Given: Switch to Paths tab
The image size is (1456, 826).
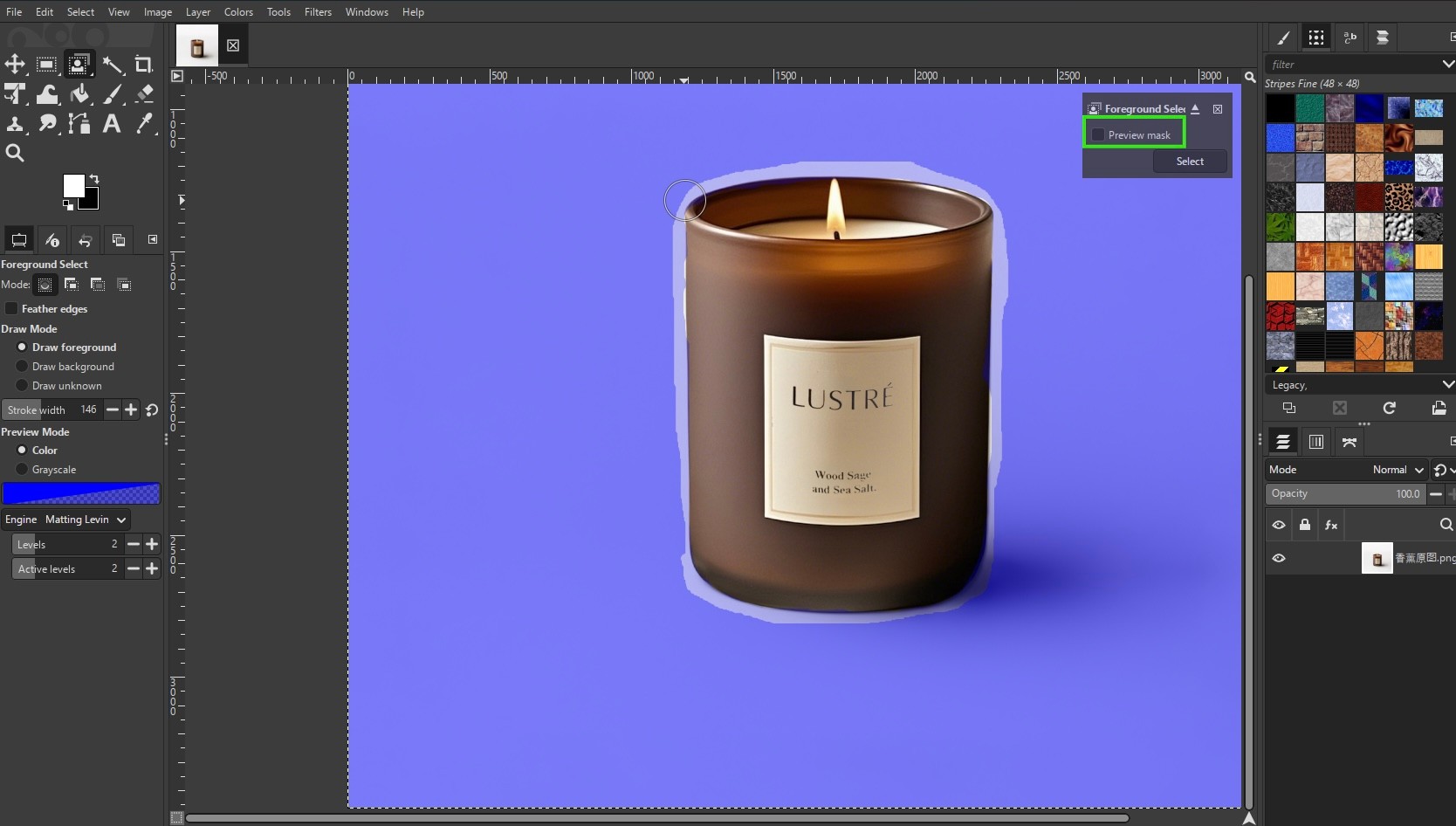Looking at the screenshot, I should 1350,442.
